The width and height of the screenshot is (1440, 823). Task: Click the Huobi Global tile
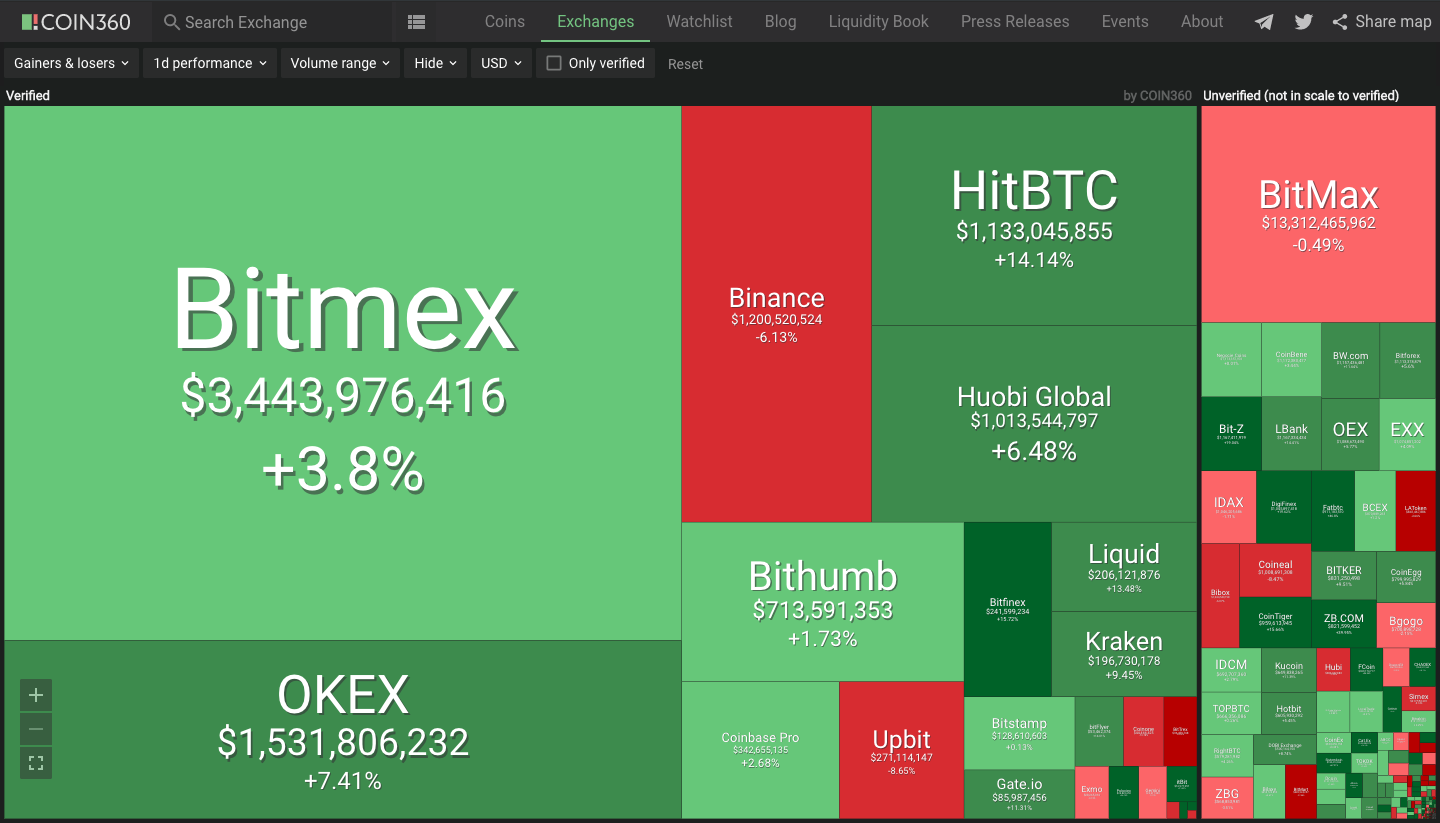click(x=1034, y=424)
